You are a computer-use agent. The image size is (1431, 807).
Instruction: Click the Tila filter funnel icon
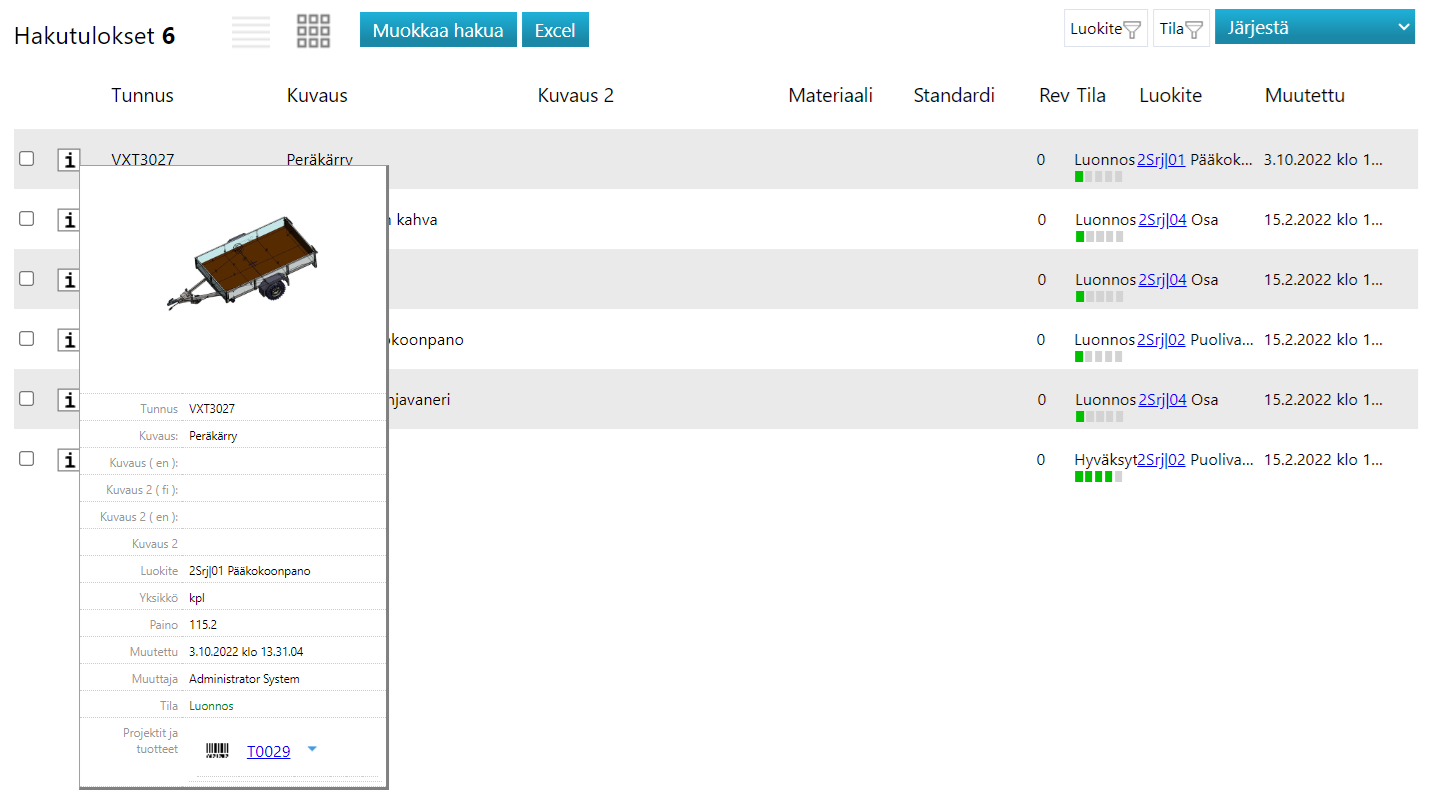[1195, 30]
